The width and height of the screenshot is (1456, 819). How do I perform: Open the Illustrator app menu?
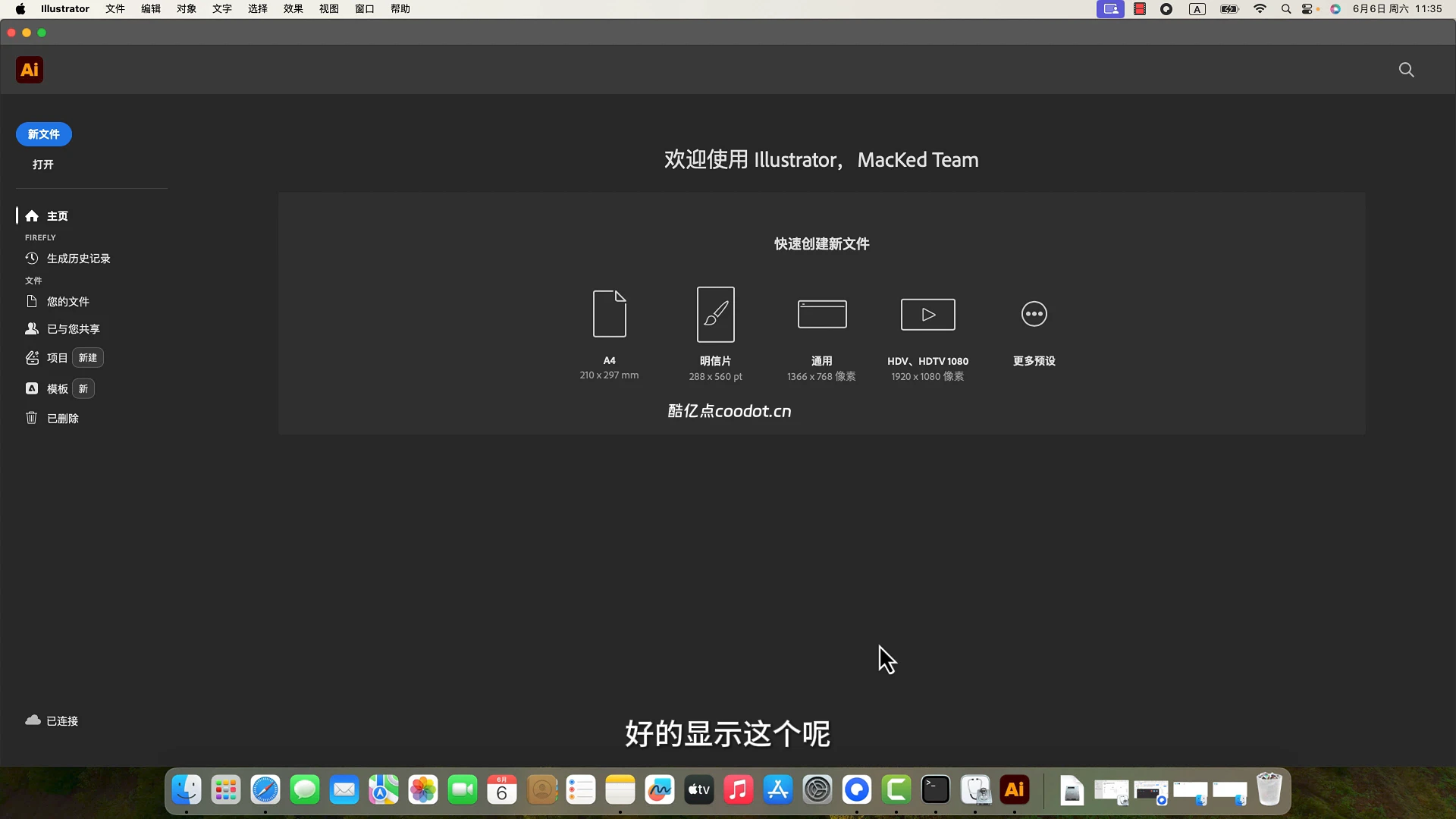point(65,9)
